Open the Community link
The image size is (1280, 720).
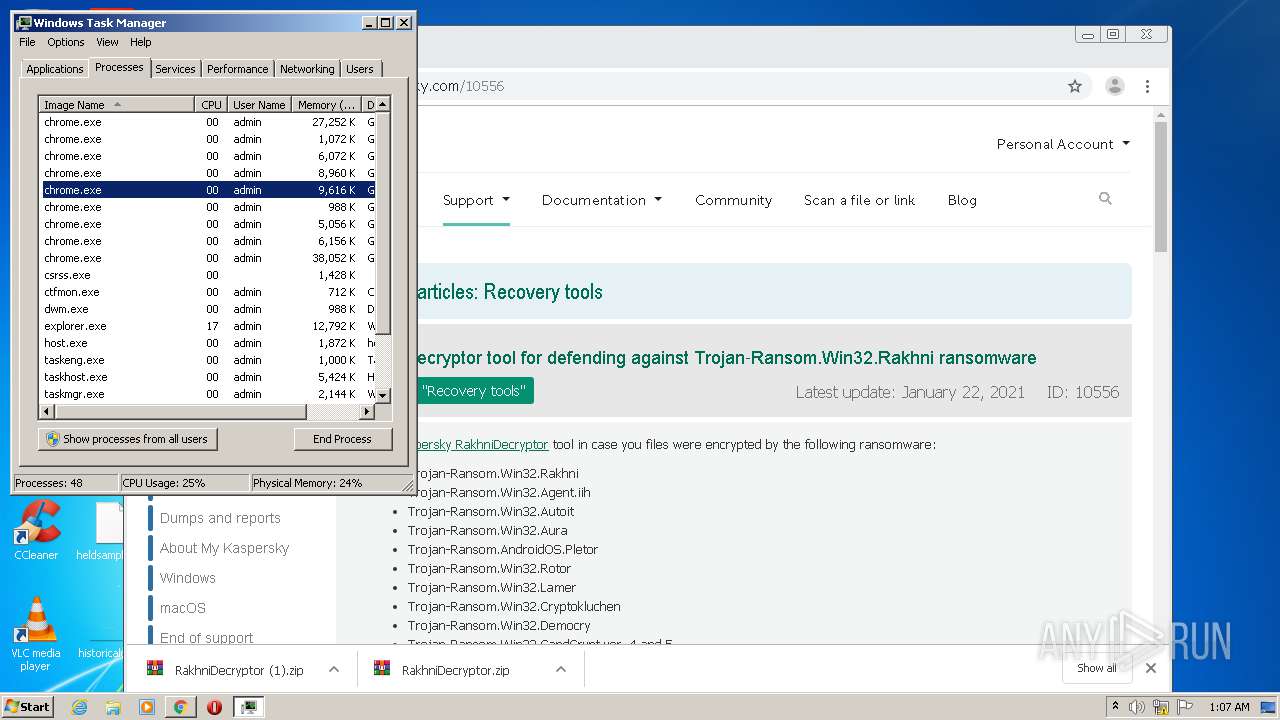[x=733, y=200]
